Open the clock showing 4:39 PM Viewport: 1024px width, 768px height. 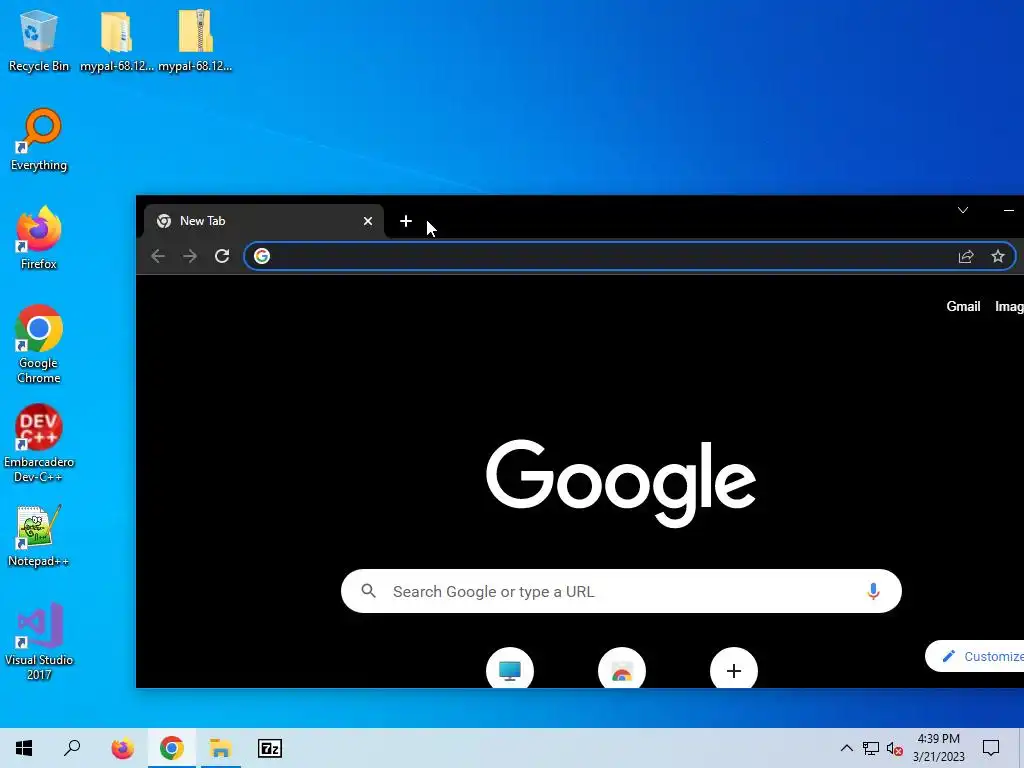(938, 748)
